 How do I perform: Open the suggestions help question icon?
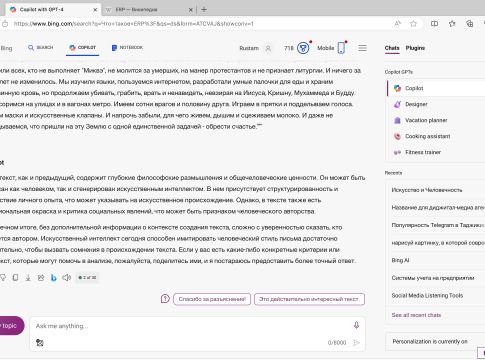point(165,299)
